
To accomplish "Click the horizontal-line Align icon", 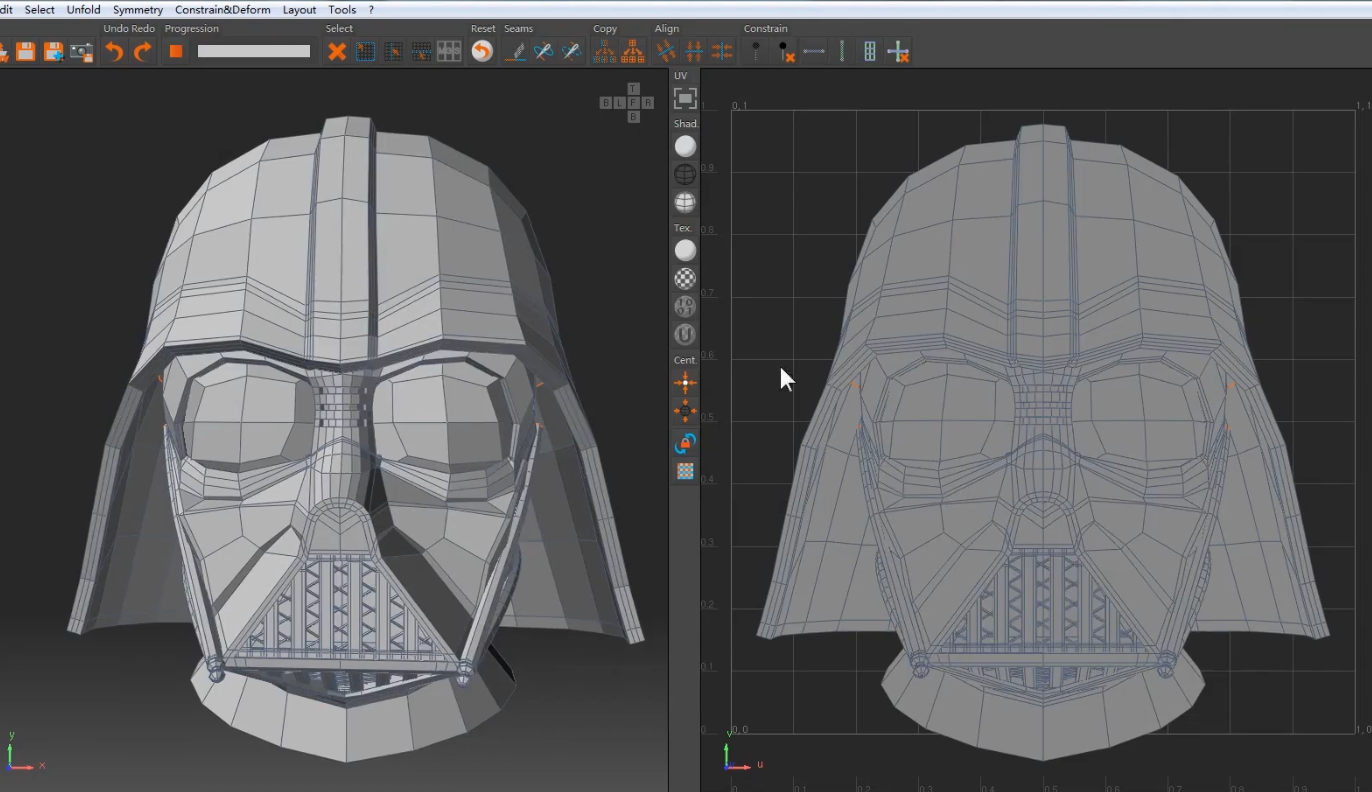I will (694, 51).
